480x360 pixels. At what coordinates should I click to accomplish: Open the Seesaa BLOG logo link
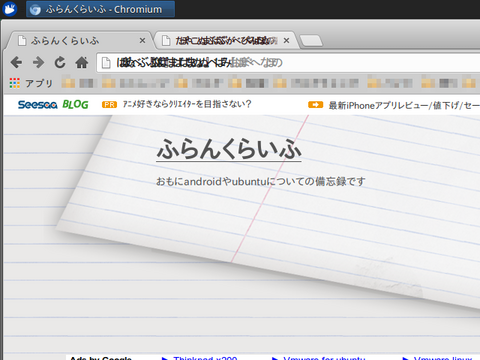[53, 105]
